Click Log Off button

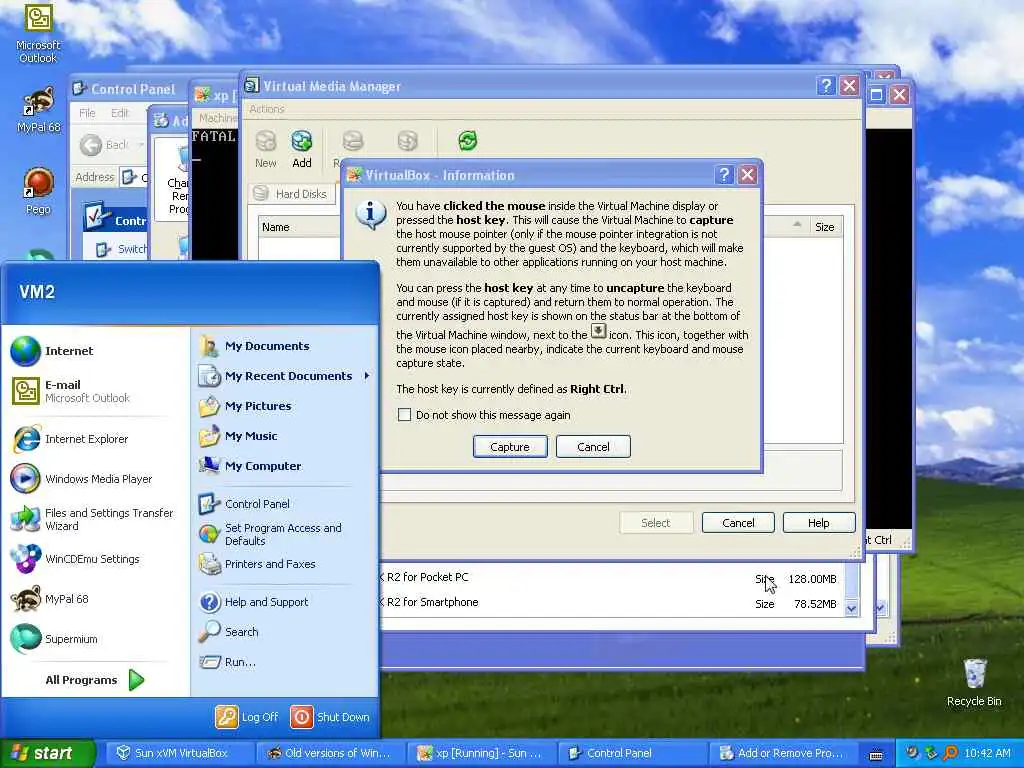(x=247, y=717)
